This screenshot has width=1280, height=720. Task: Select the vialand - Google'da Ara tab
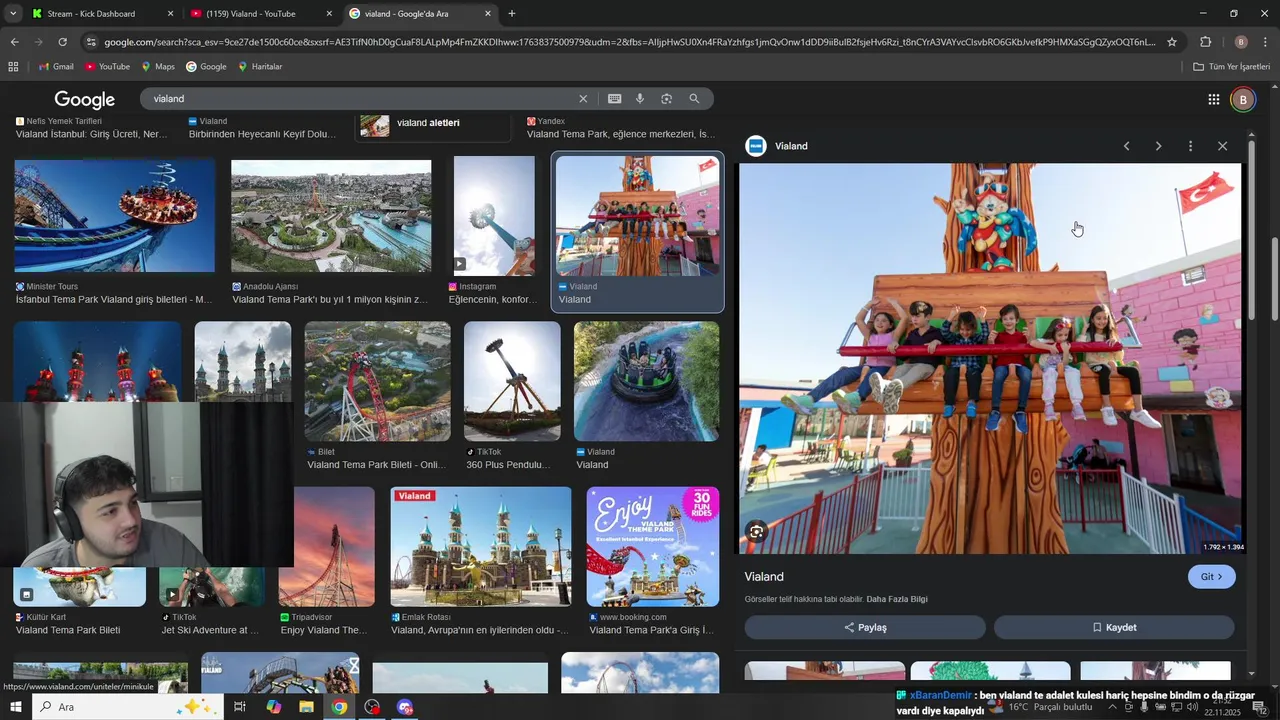pyautogui.click(x=421, y=14)
